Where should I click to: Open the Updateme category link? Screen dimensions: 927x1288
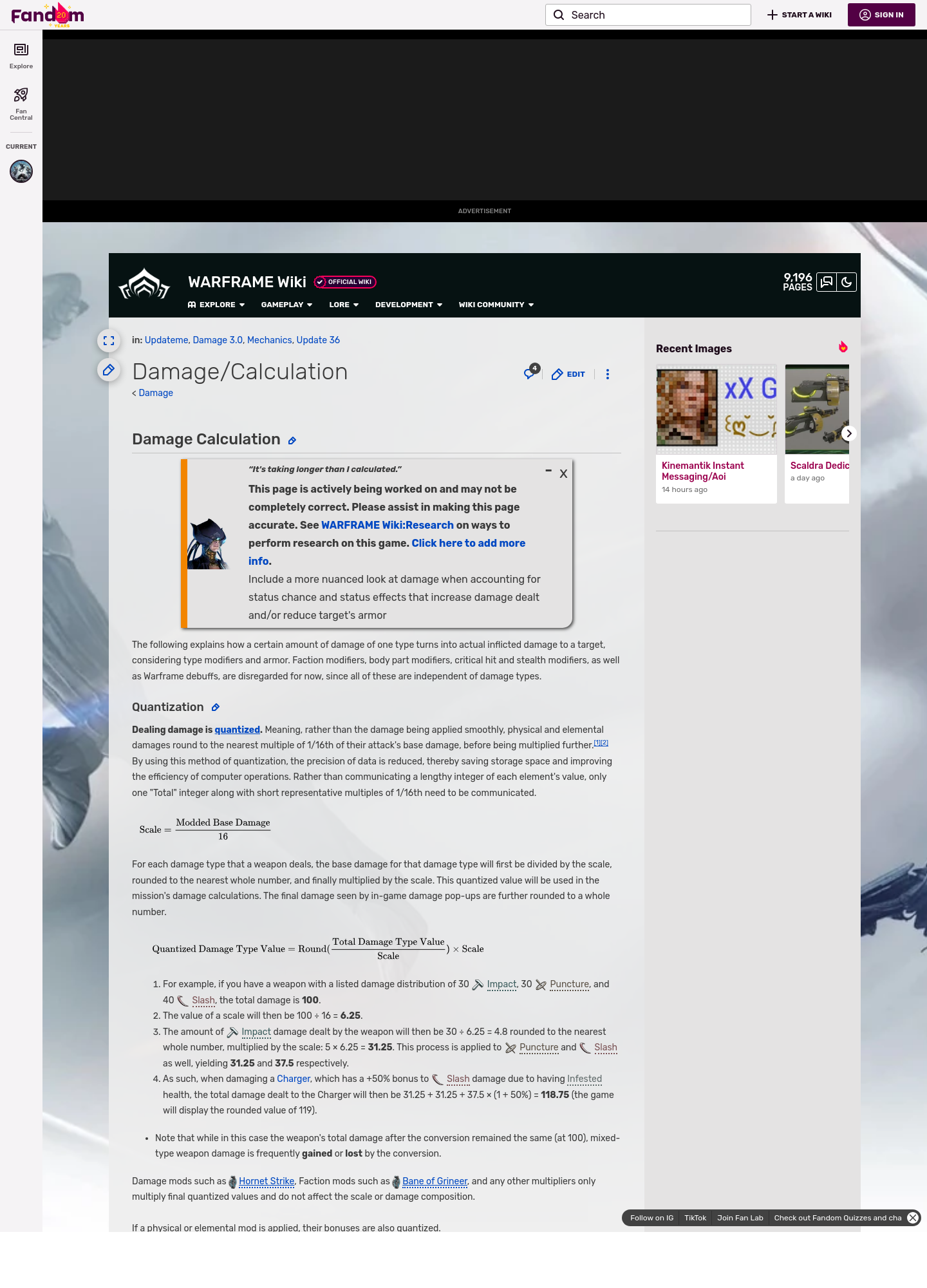(166, 340)
